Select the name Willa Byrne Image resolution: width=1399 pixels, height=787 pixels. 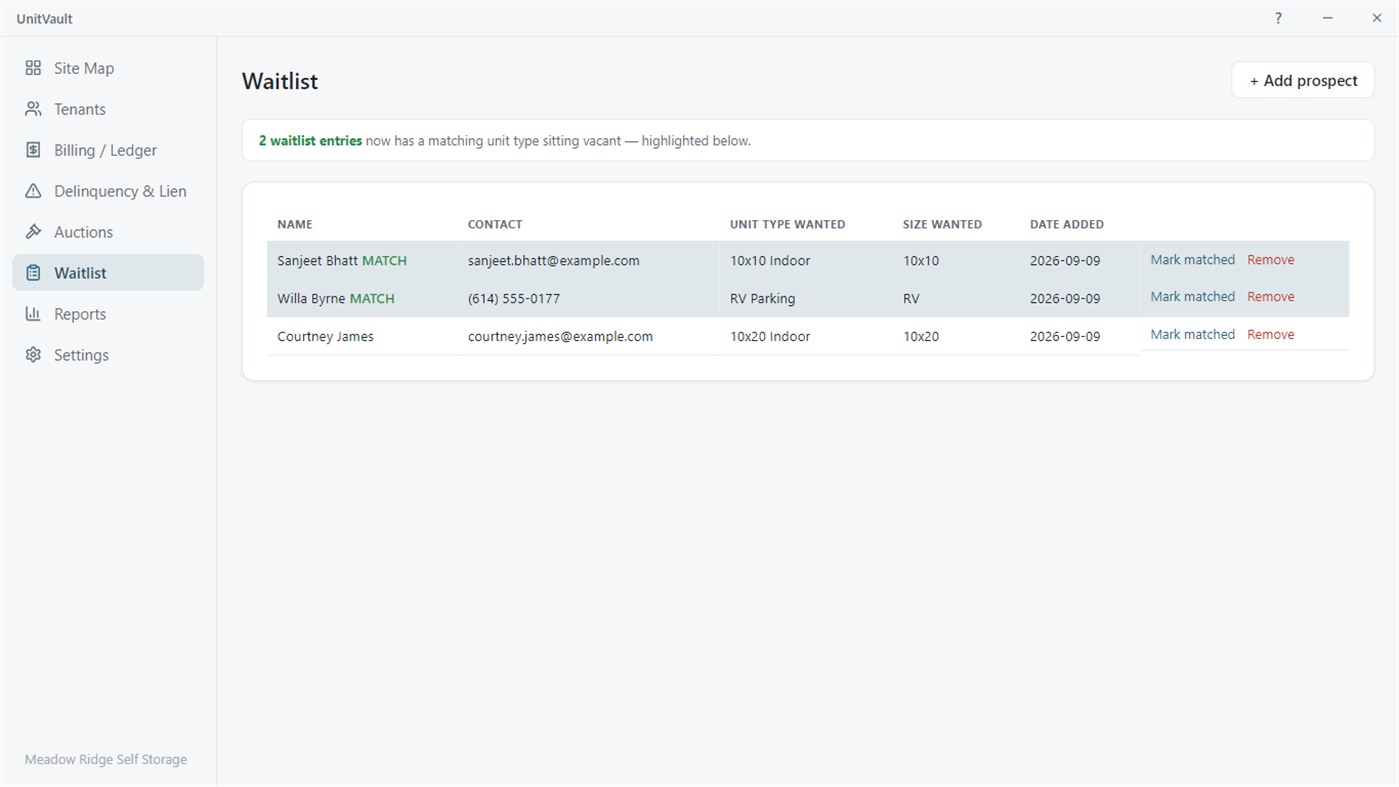[x=311, y=299]
